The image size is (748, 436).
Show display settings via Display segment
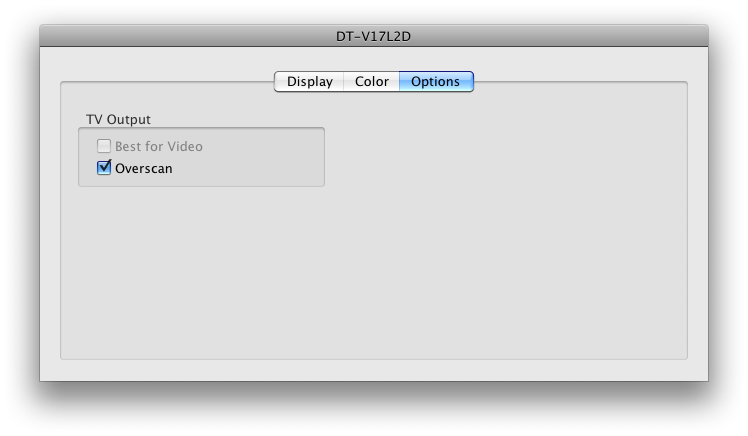(x=309, y=82)
